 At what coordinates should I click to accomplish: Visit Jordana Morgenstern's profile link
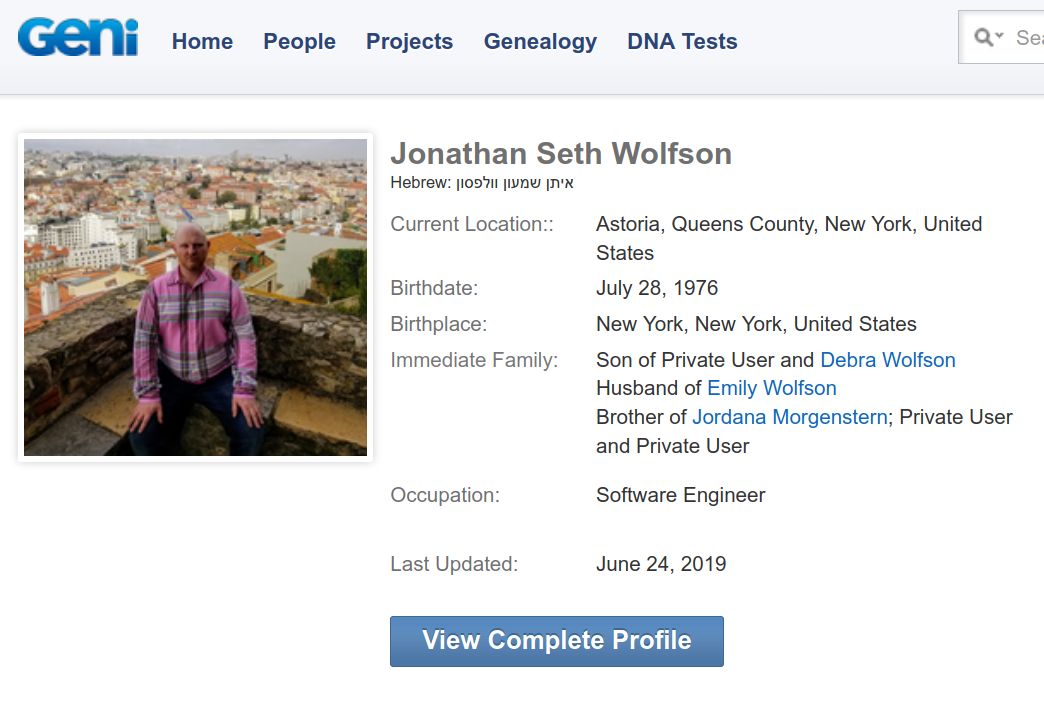click(789, 417)
